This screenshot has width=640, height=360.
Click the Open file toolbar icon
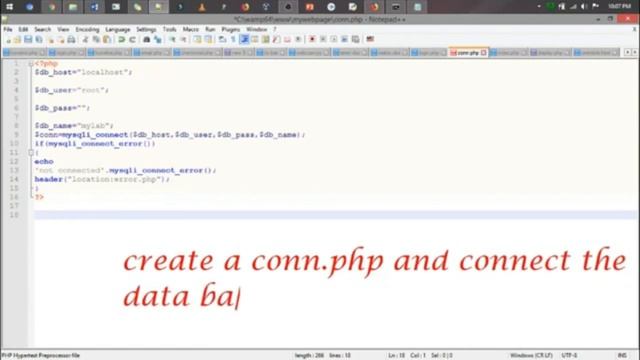17,40
